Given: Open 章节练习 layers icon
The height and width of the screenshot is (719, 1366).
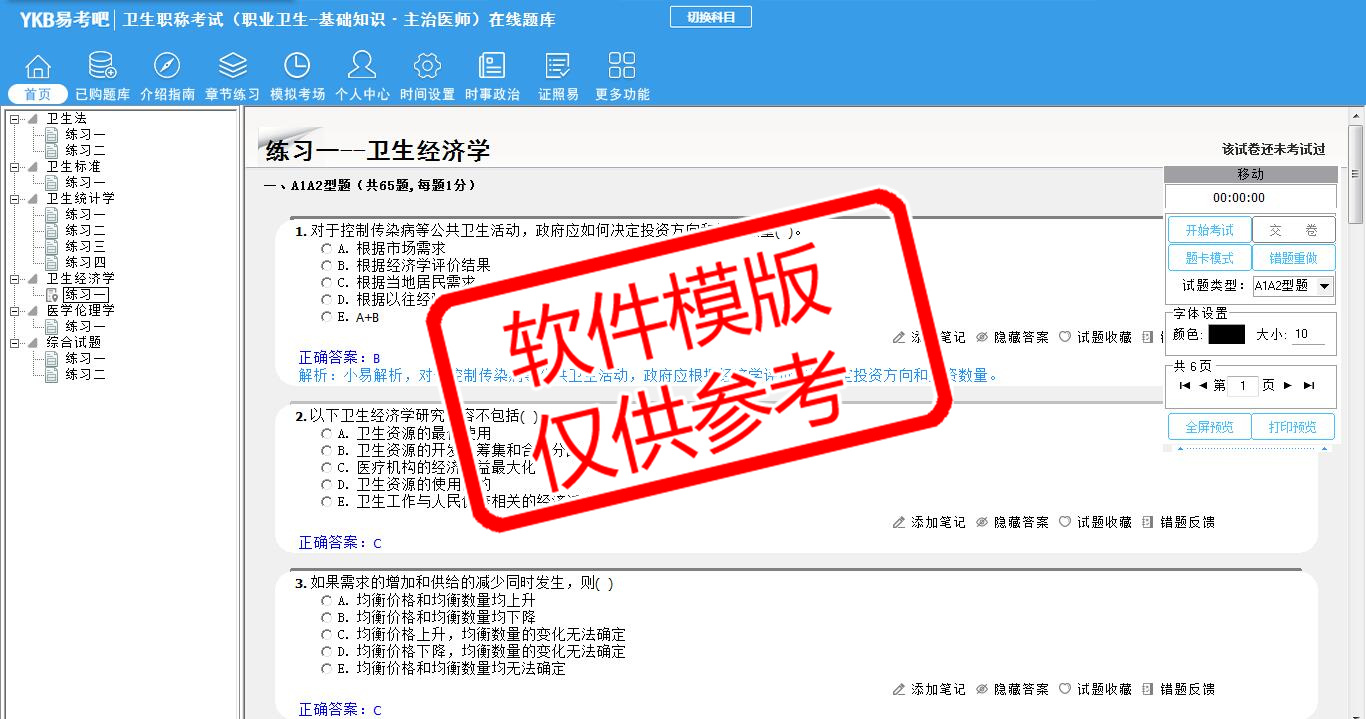Looking at the screenshot, I should 232,67.
